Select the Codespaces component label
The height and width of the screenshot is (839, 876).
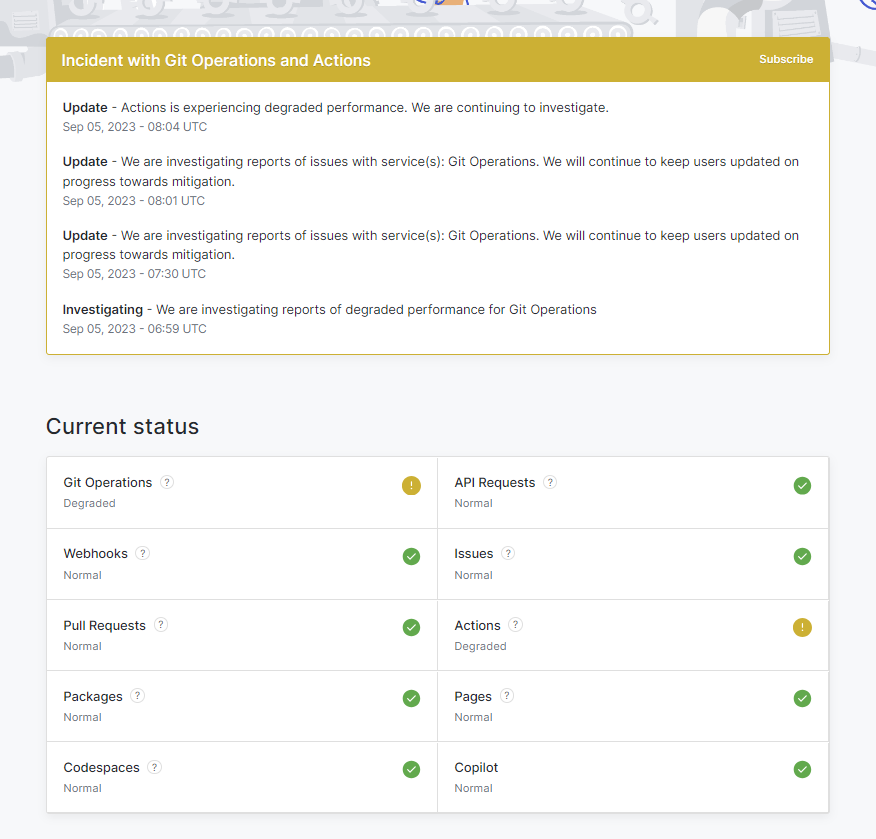101,768
